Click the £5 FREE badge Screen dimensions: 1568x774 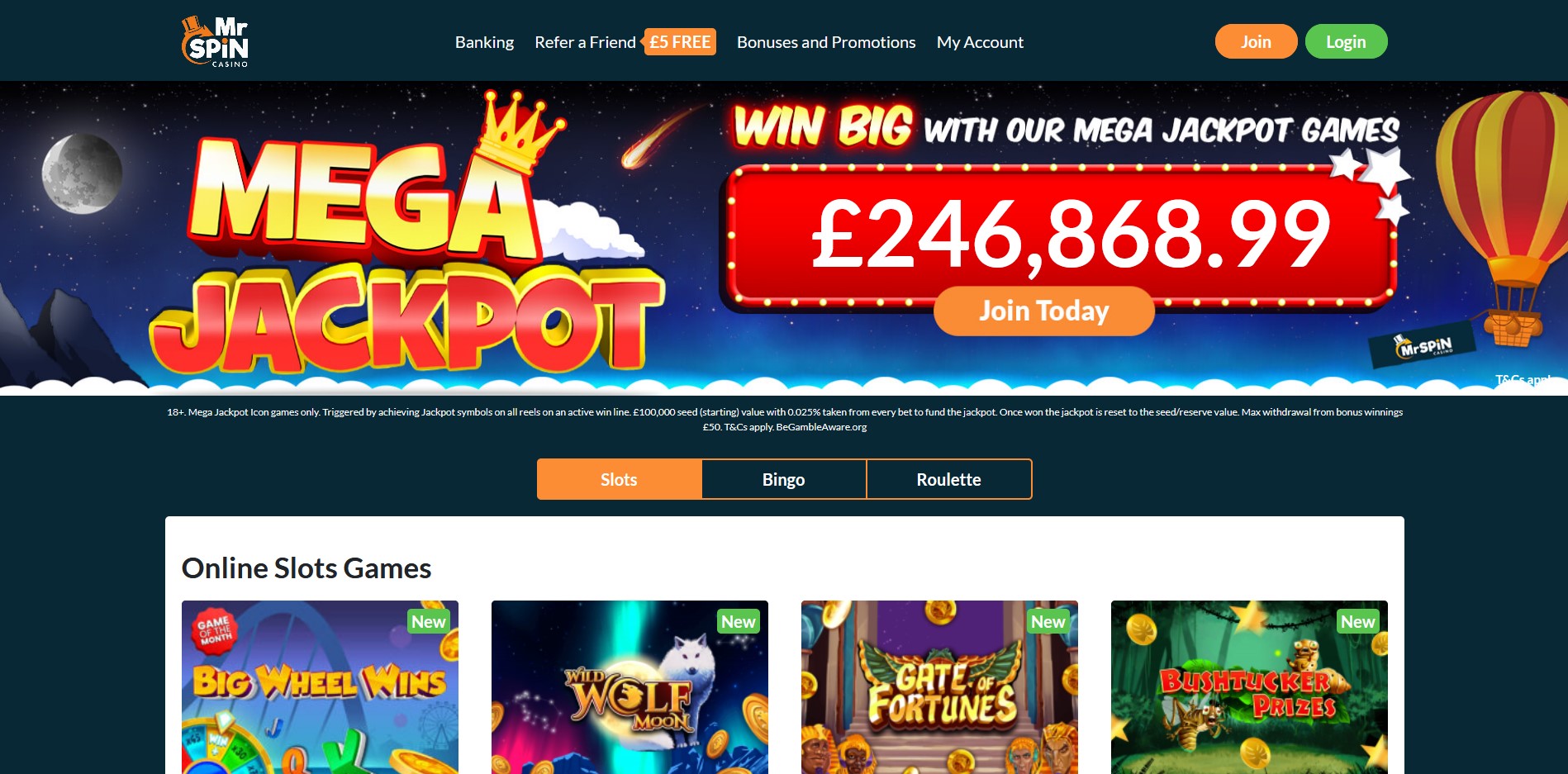click(x=679, y=42)
